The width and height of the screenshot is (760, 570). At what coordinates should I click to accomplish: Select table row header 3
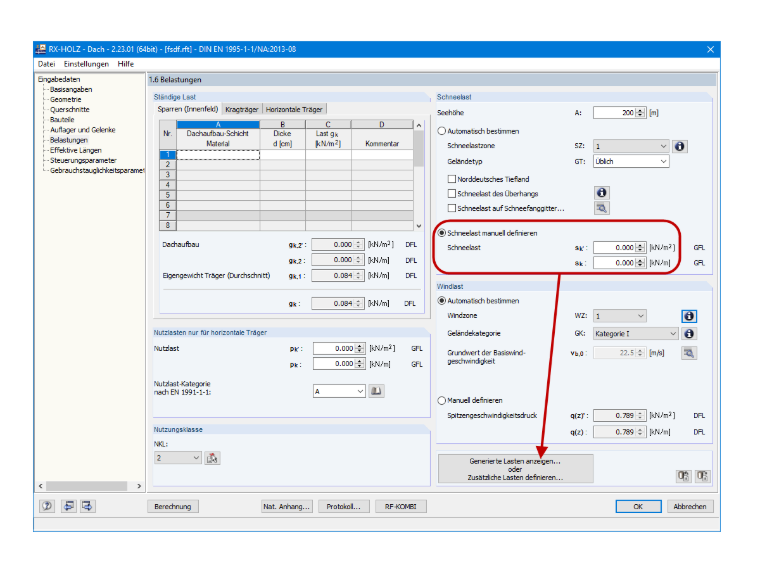coord(168,174)
